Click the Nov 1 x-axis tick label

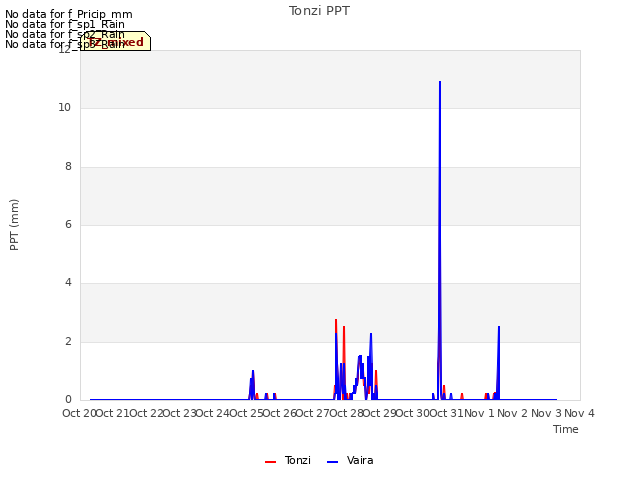point(479,413)
